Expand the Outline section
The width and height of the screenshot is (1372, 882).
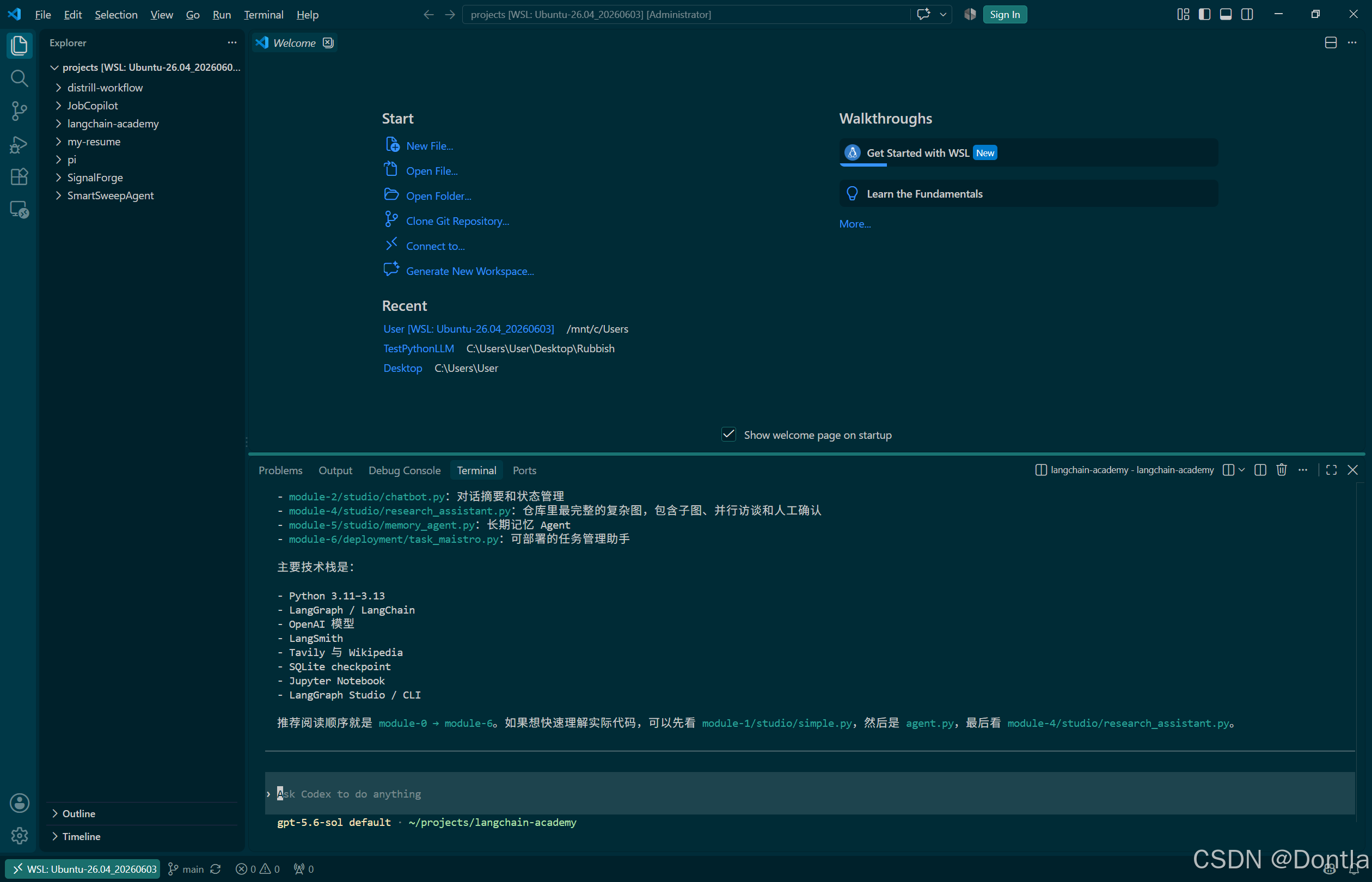pyautogui.click(x=142, y=813)
